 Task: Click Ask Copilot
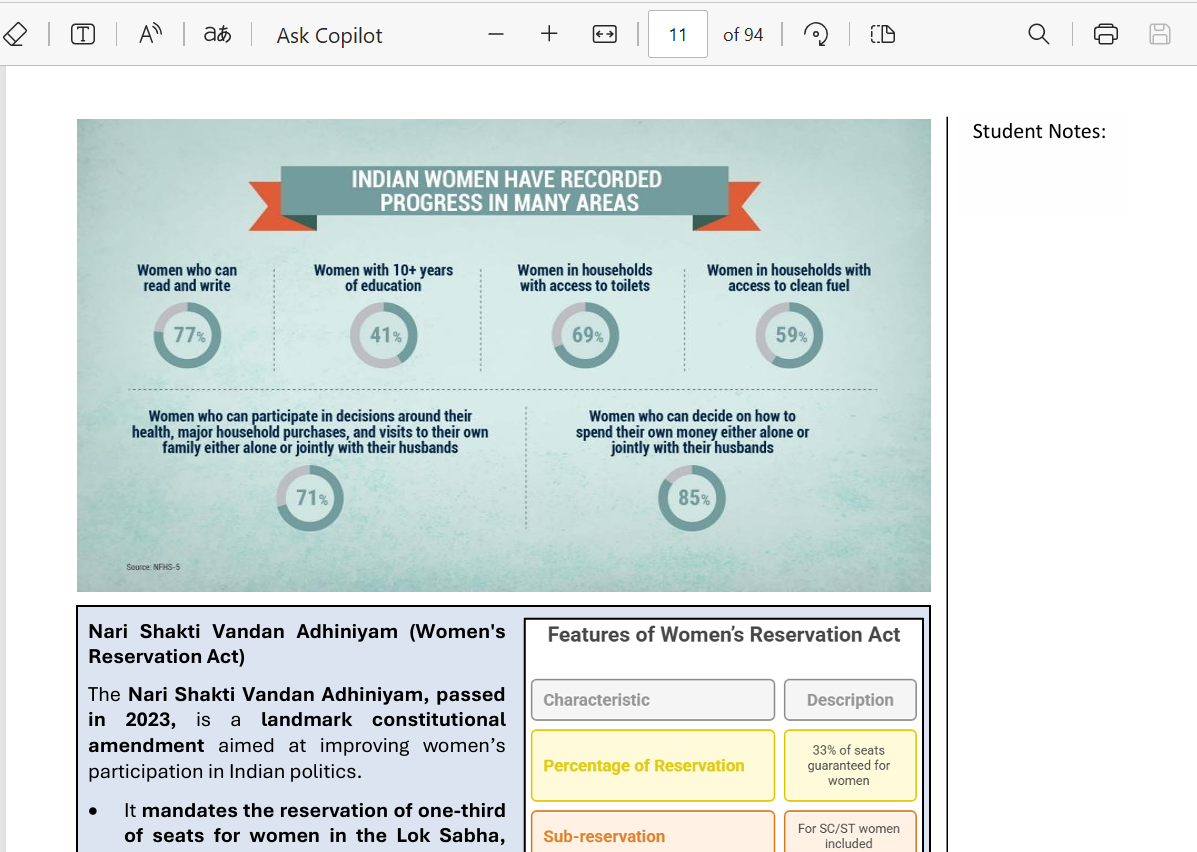(x=329, y=36)
